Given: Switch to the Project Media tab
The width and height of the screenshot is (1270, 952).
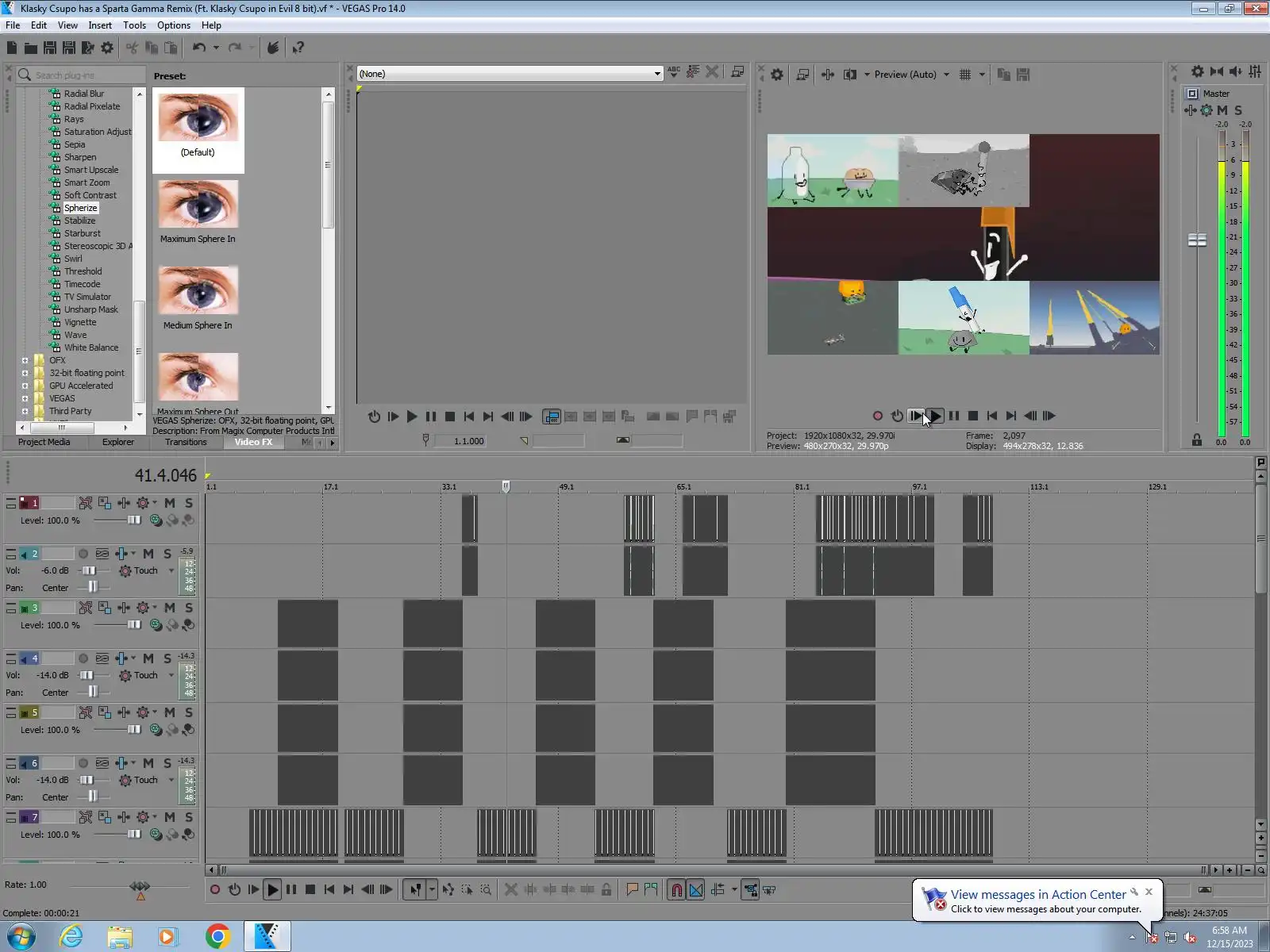Looking at the screenshot, I should pyautogui.click(x=44, y=442).
